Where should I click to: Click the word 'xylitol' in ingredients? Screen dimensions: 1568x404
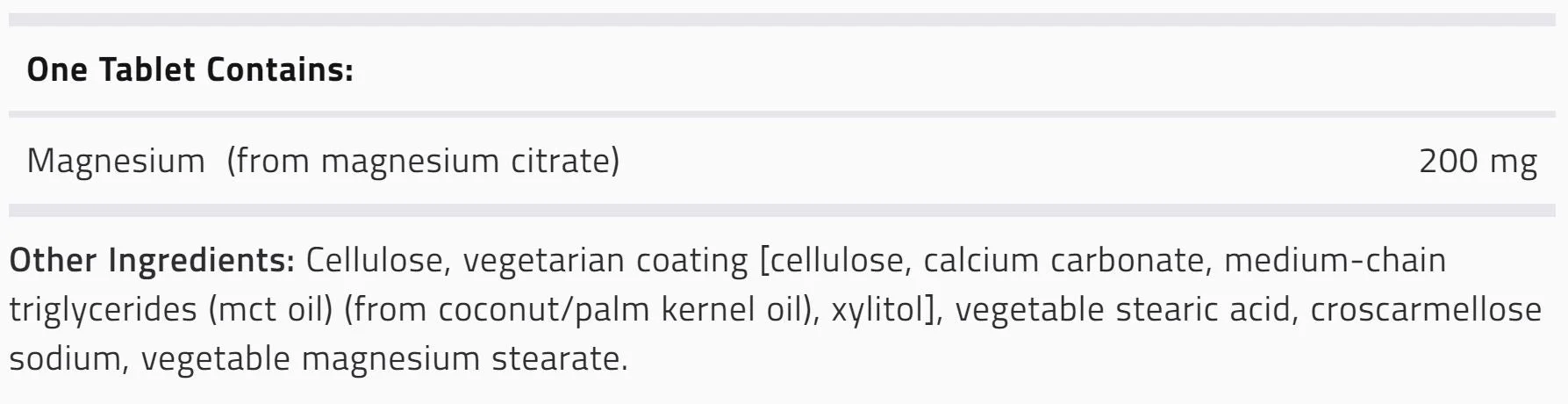(x=877, y=310)
